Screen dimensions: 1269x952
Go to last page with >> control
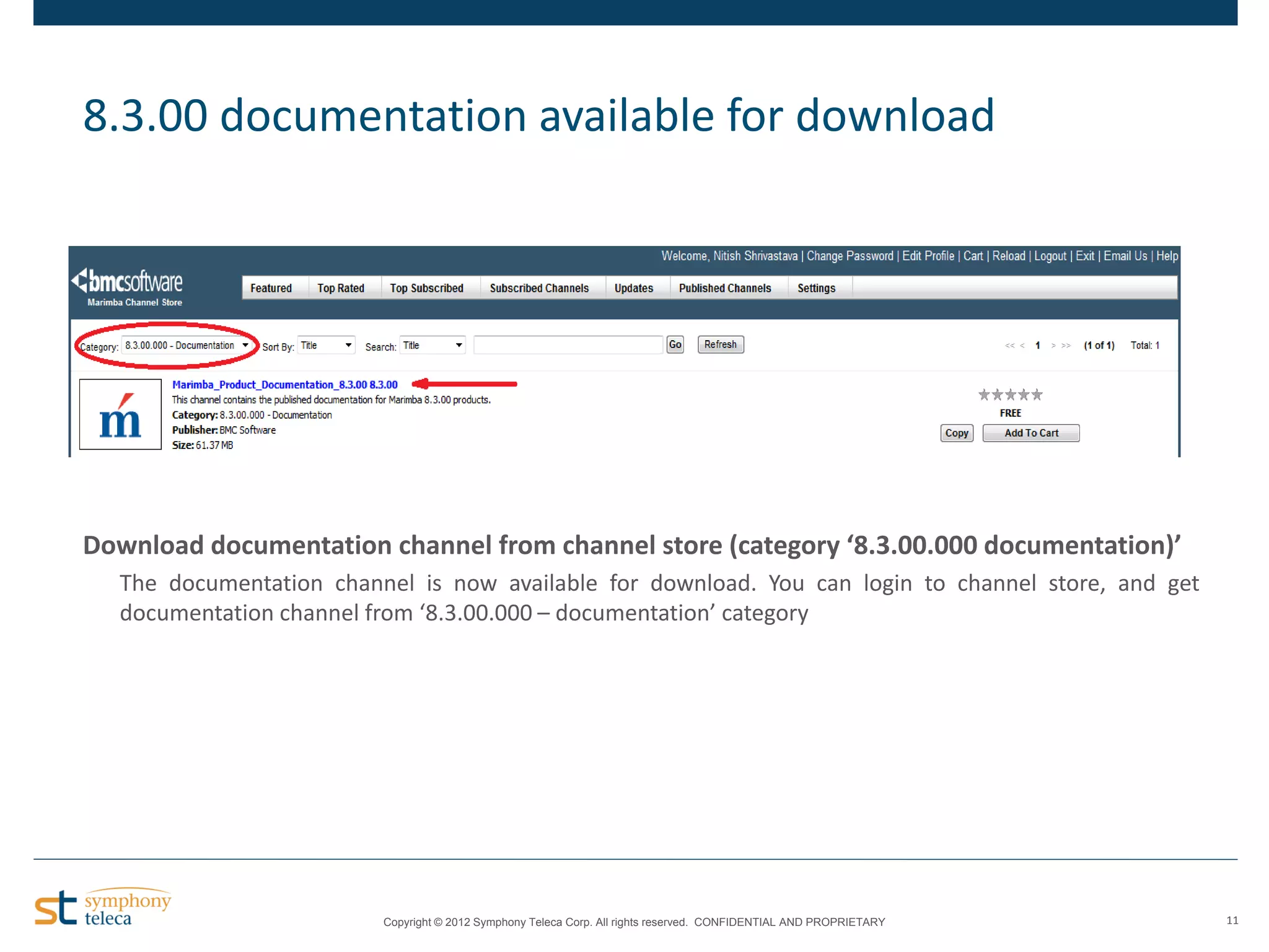(1066, 346)
